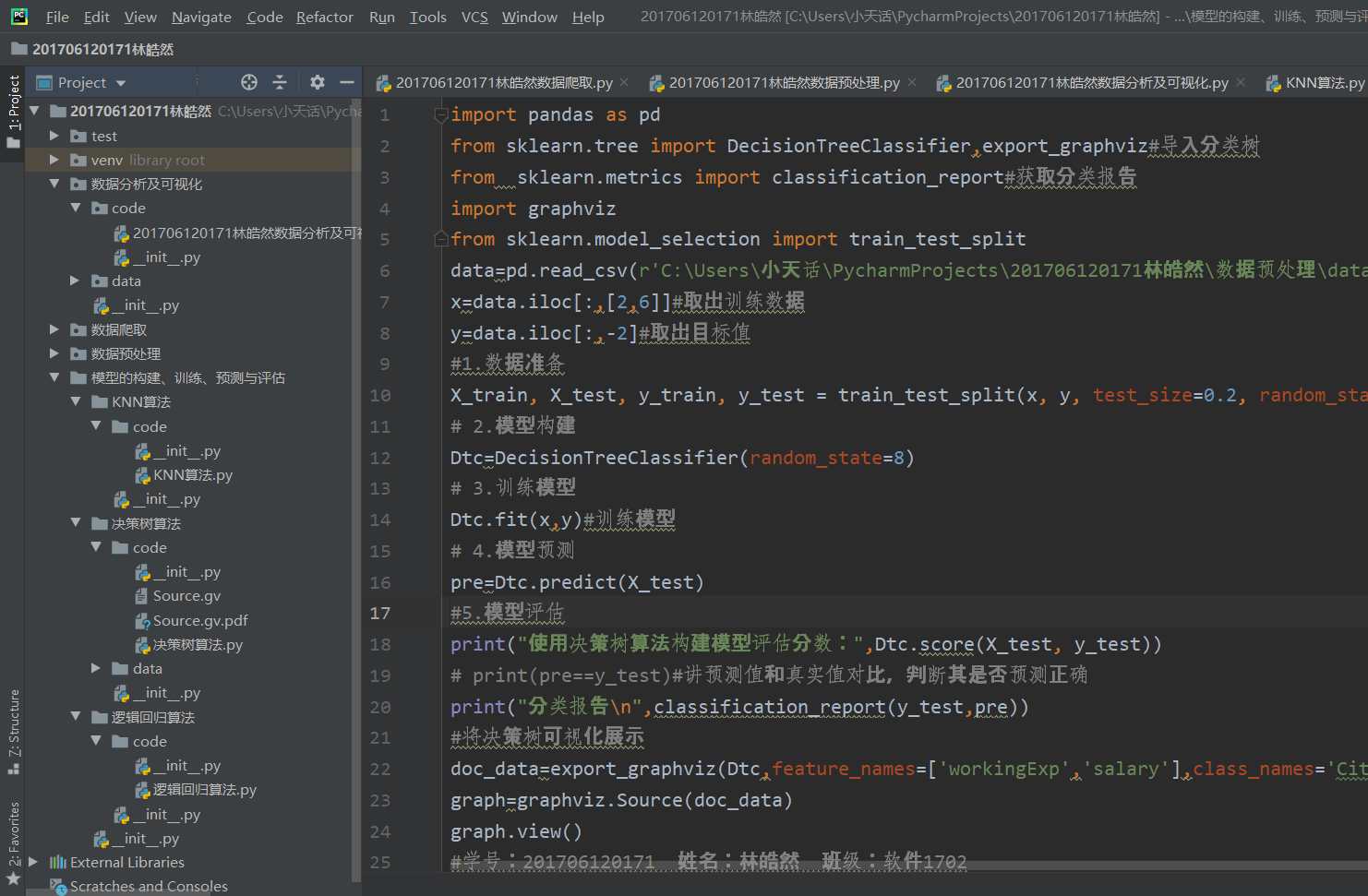1368x896 pixels.
Task: Click graph.view() code on line 24
Action: coord(516,831)
